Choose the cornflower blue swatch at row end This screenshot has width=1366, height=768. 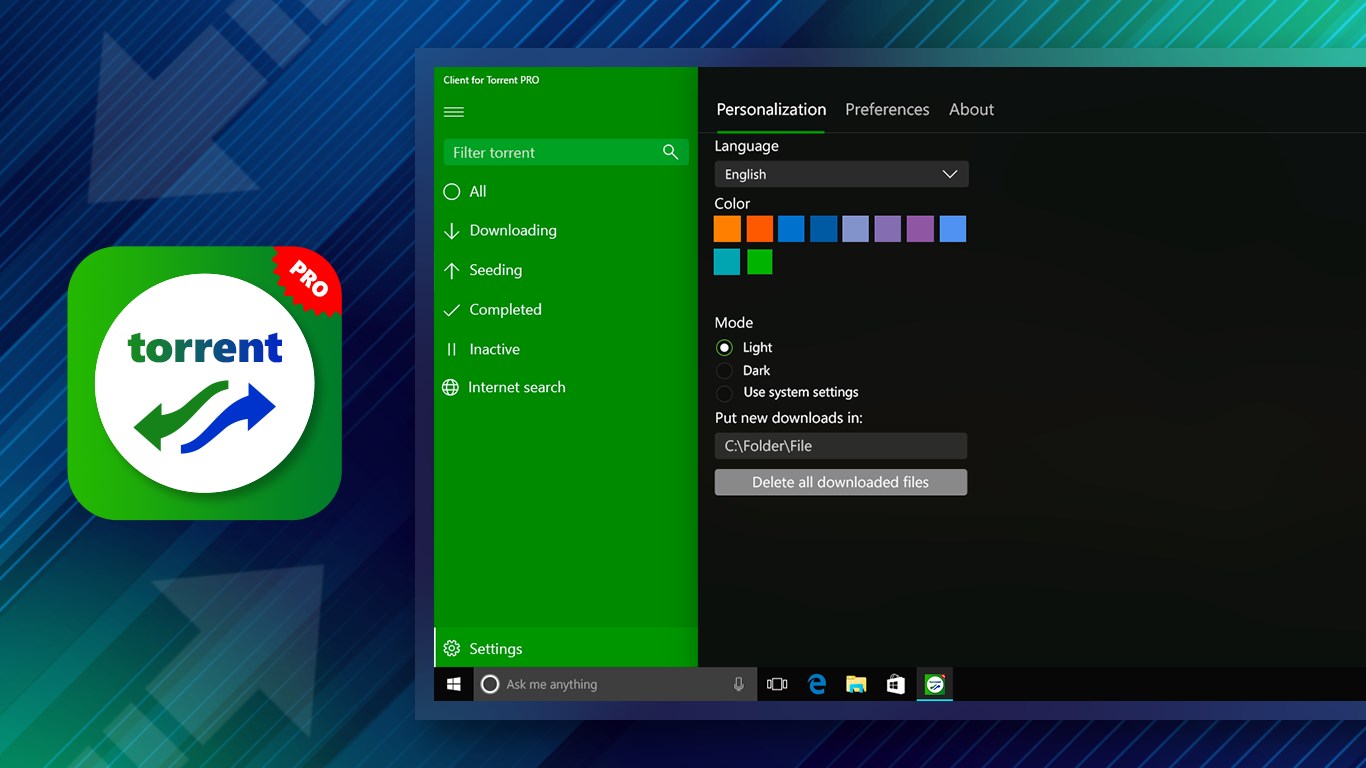click(953, 229)
